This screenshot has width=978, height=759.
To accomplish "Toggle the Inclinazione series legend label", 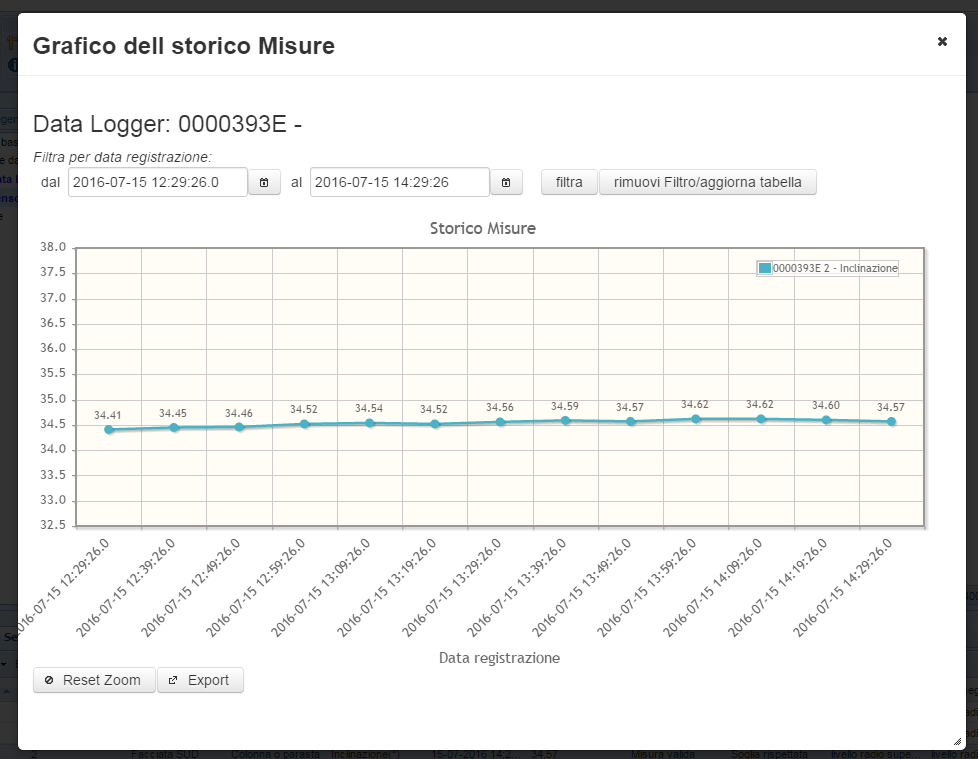I will coord(835,268).
